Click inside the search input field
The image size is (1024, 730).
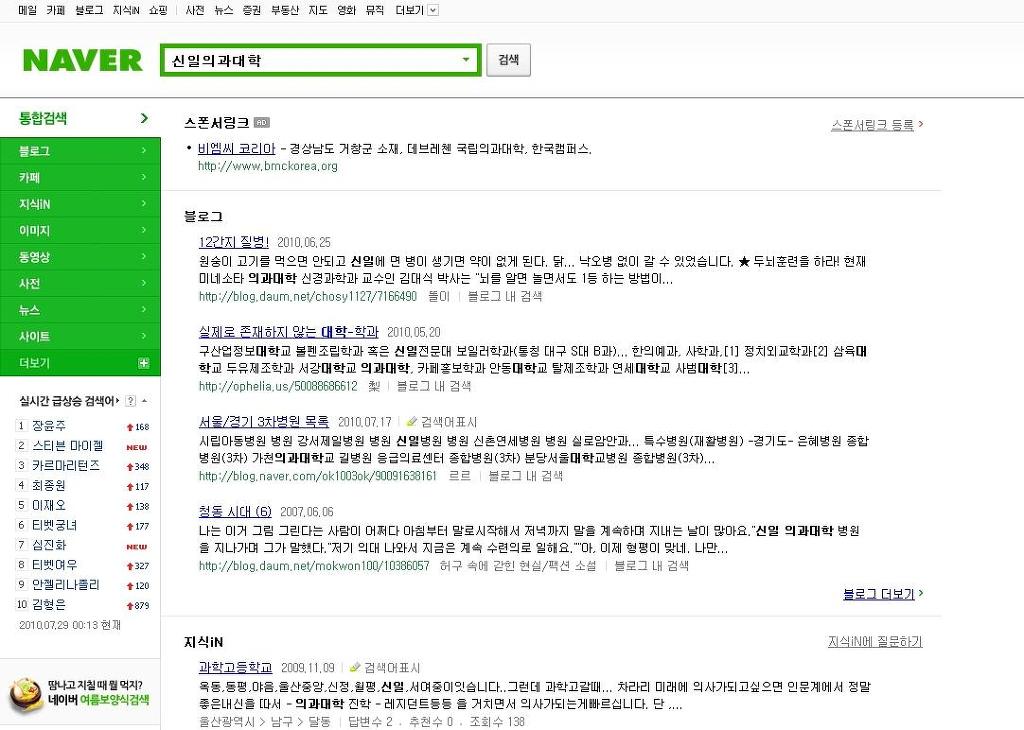point(312,60)
